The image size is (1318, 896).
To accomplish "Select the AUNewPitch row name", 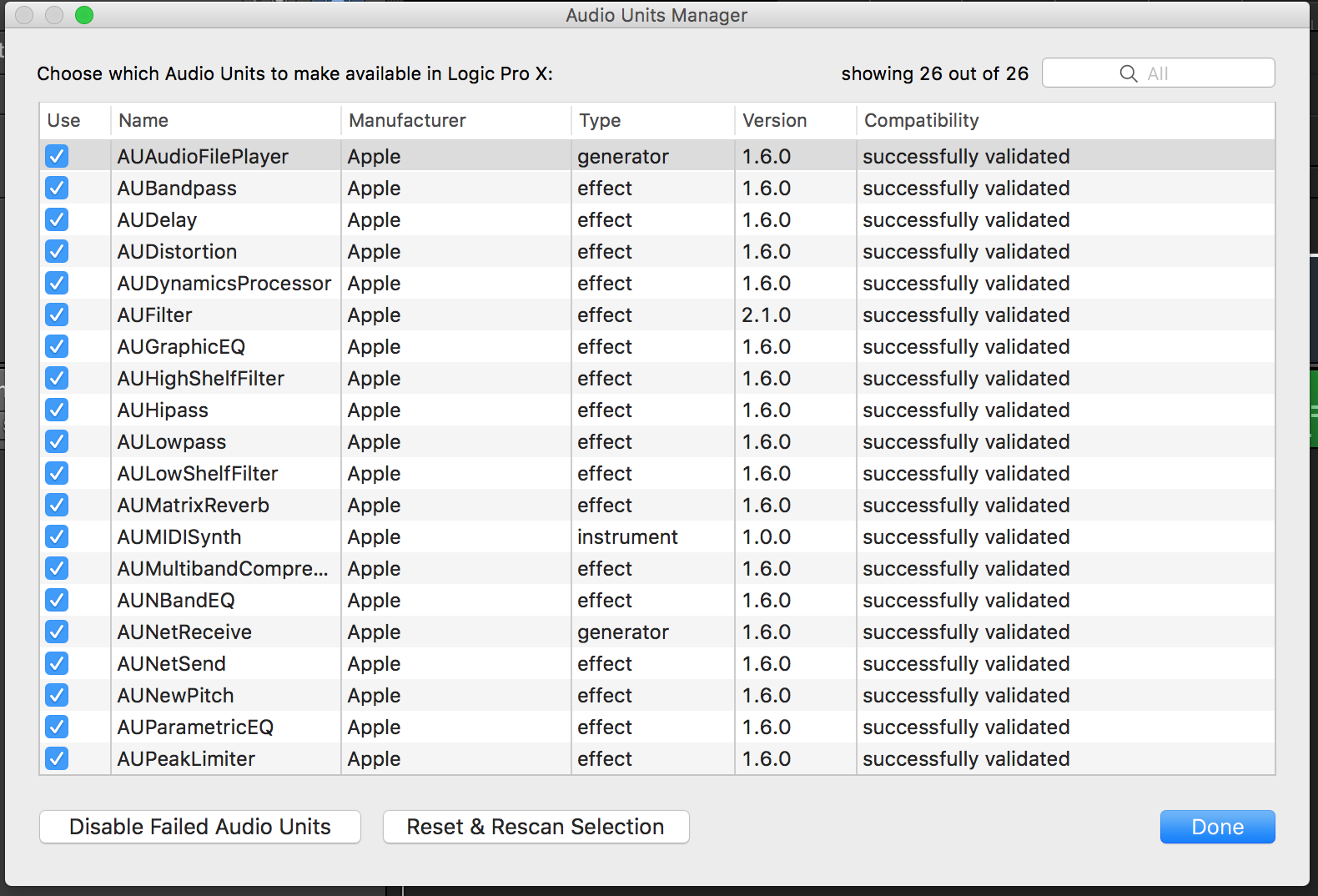I will pyautogui.click(x=175, y=696).
